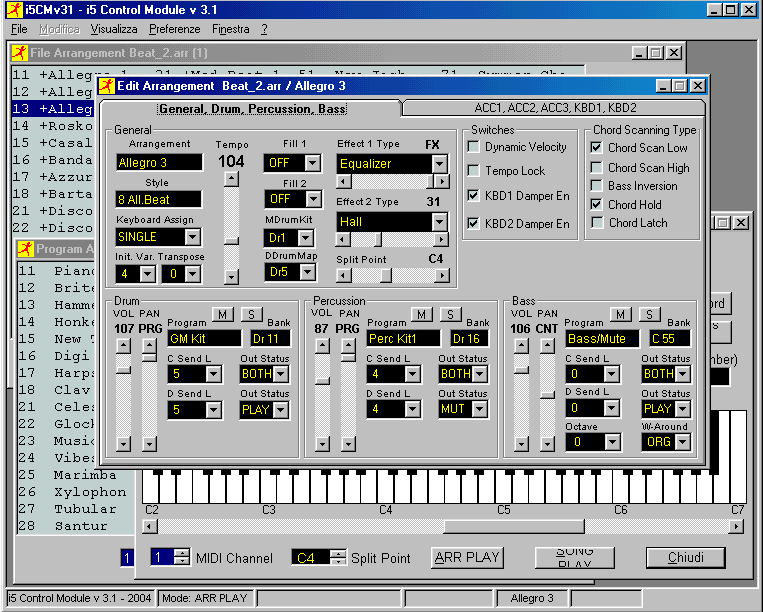Solo the Bass track
Screen dimensions: 763x612
click(650, 315)
